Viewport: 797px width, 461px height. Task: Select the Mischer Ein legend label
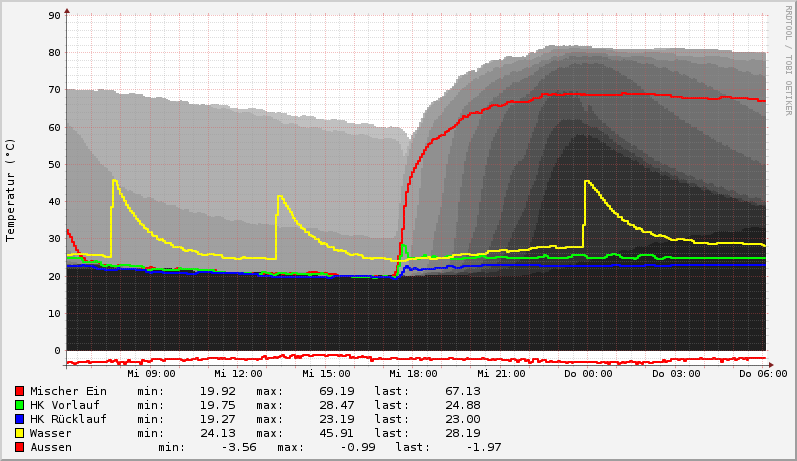click(x=68, y=391)
